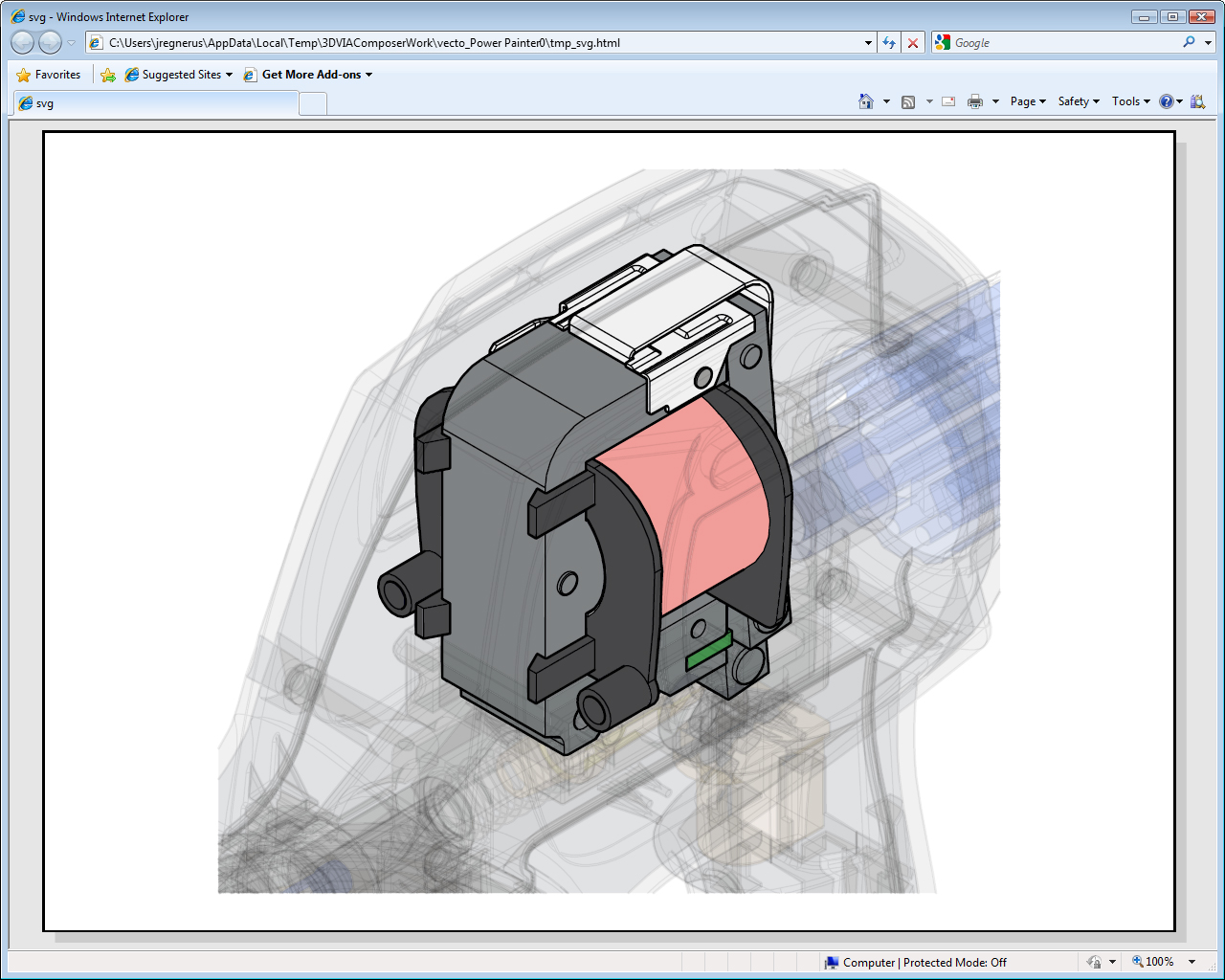Click the Print icon
Viewport: 1225px width, 980px height.
(974, 101)
